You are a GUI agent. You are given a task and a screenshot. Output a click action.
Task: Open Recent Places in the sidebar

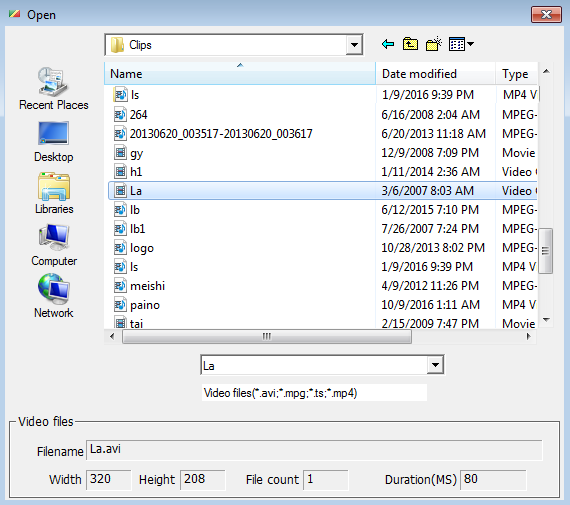(x=53, y=88)
